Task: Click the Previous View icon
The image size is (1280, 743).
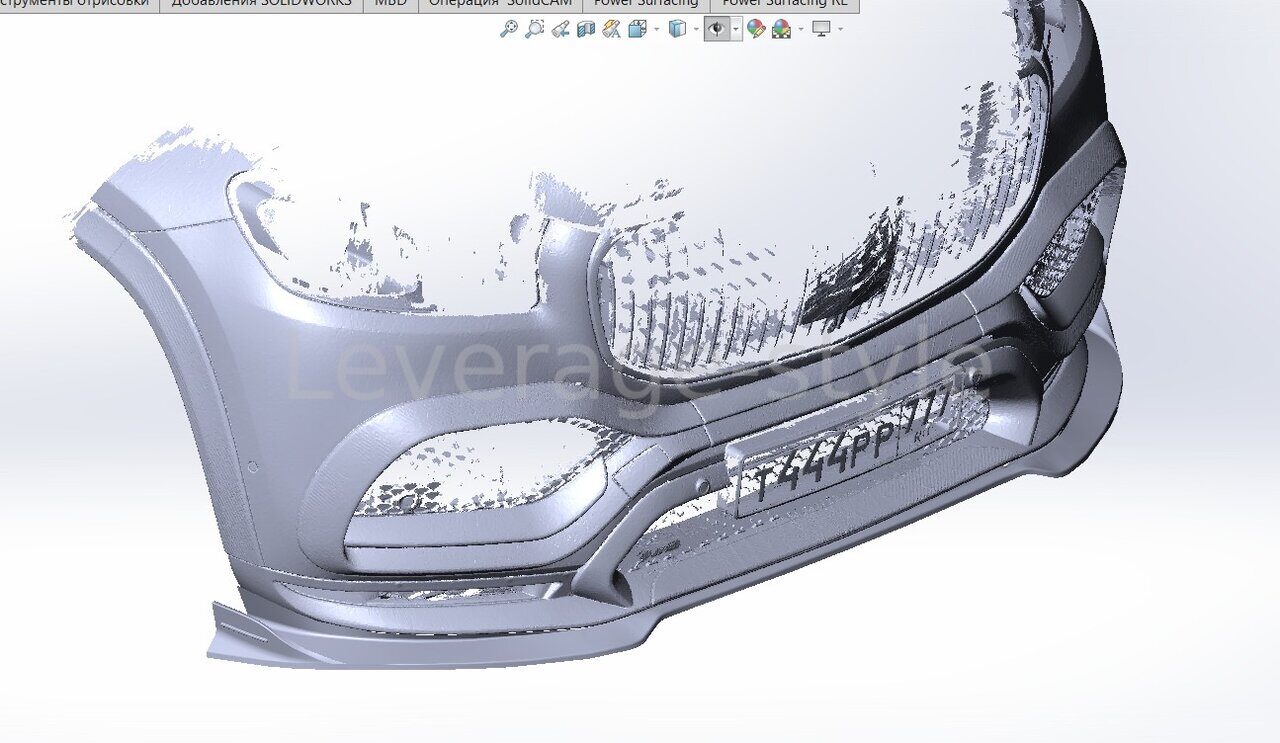Action: click(x=561, y=29)
